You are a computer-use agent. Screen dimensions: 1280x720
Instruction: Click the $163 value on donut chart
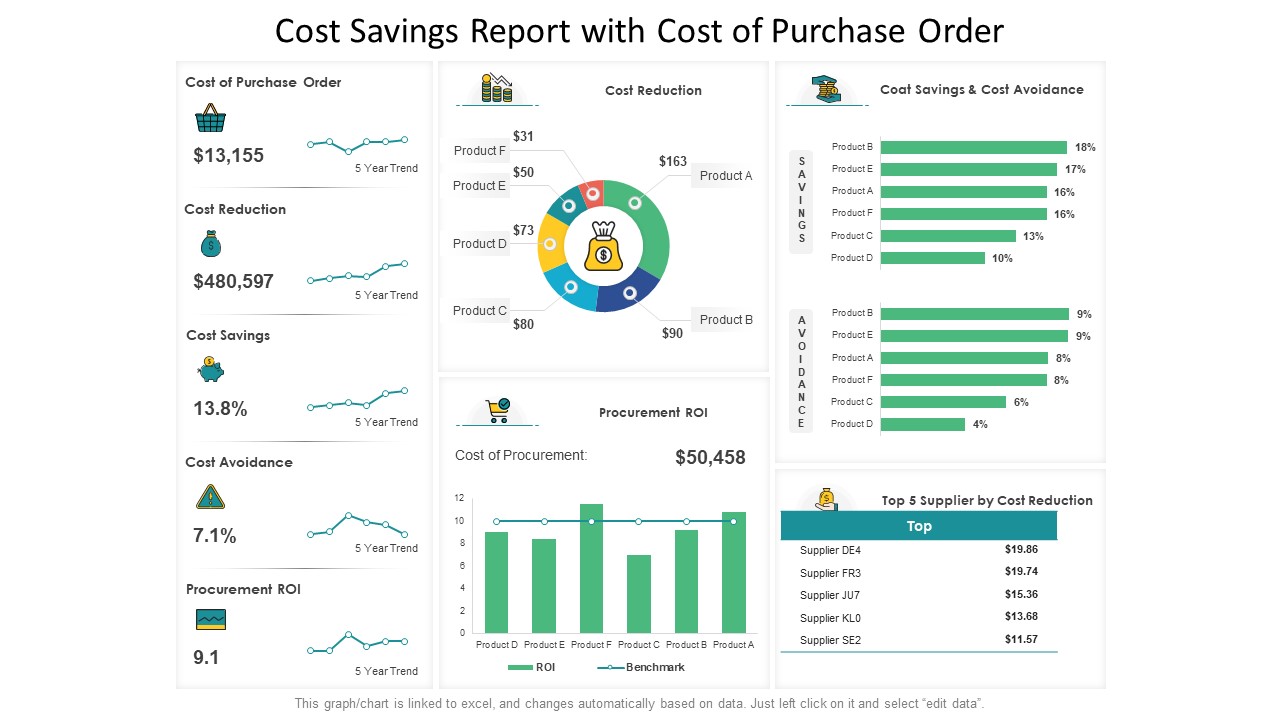673,161
